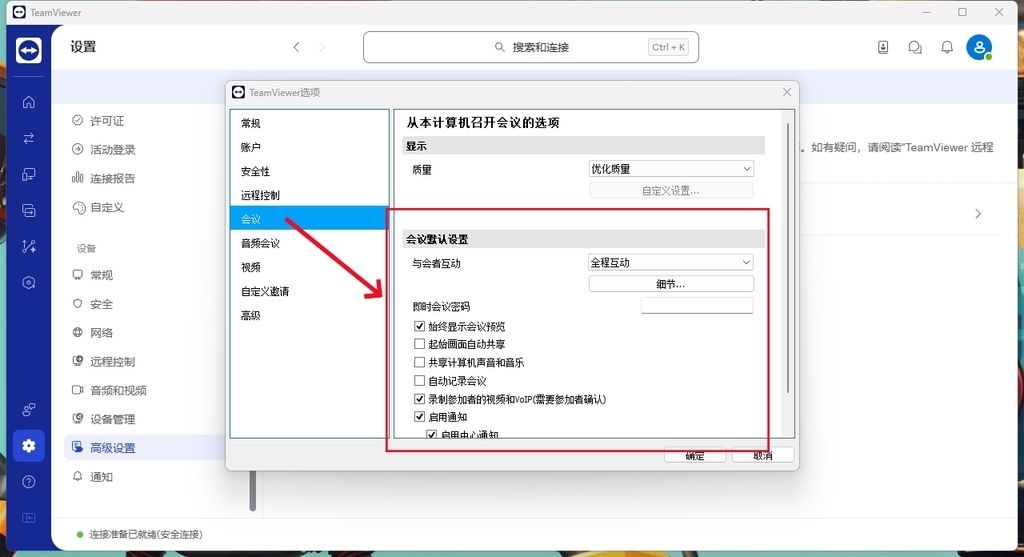This screenshot has height=557, width=1024.
Task: Toggle 启用通知 checkbox
Action: pos(419,416)
